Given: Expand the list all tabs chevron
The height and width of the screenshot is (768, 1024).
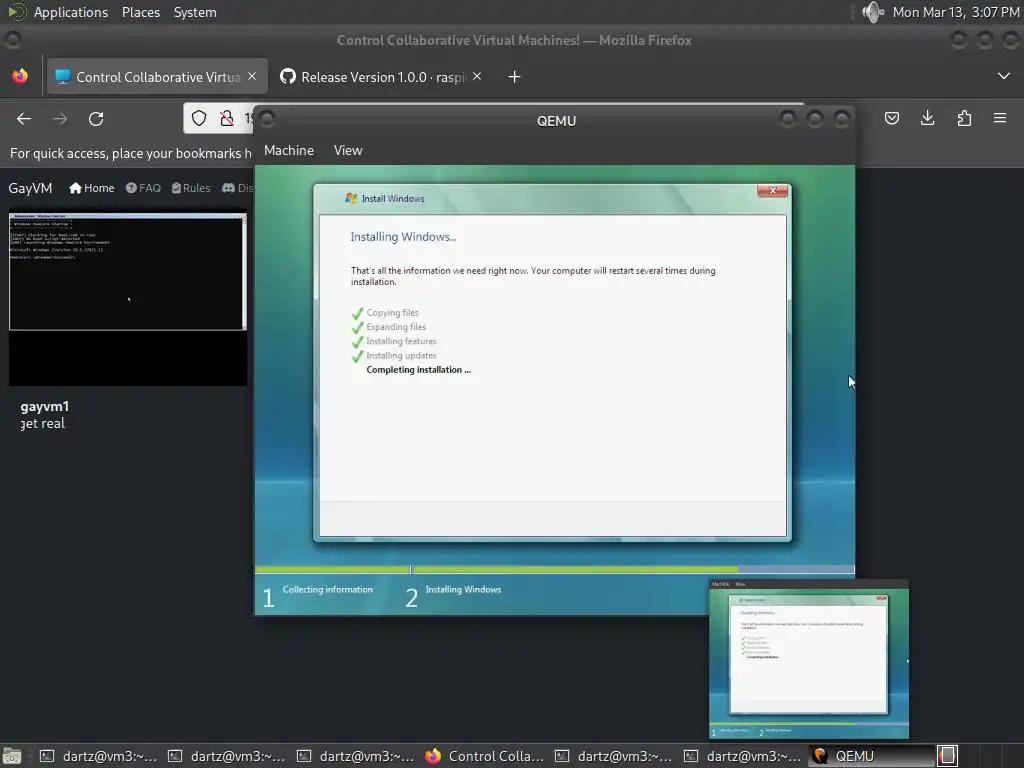Looking at the screenshot, I should click(1004, 76).
